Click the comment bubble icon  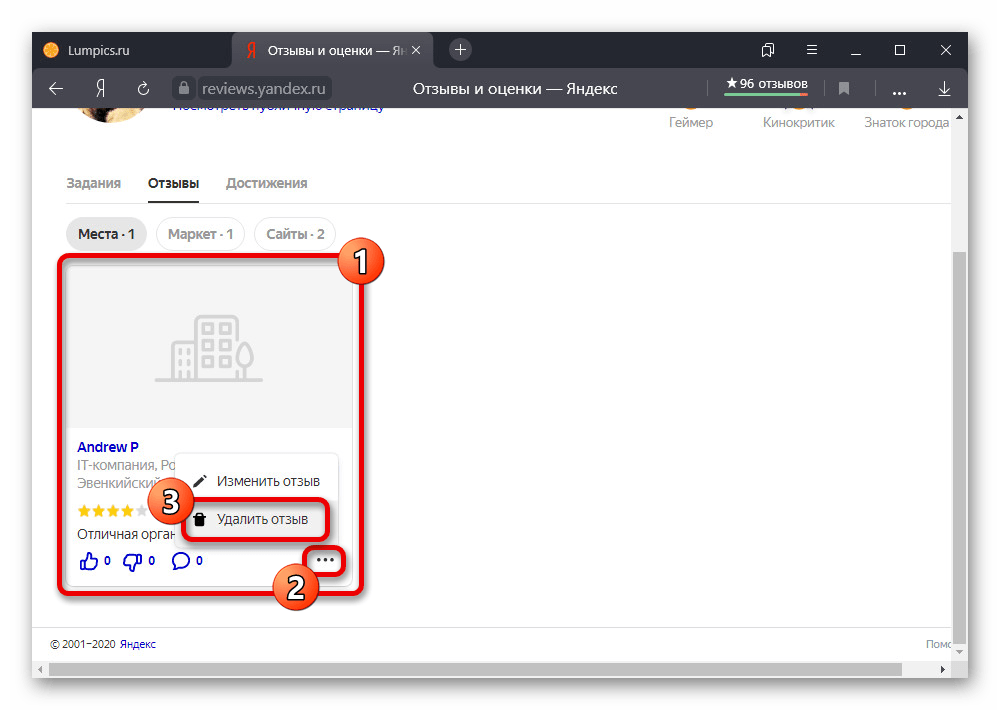coord(181,561)
